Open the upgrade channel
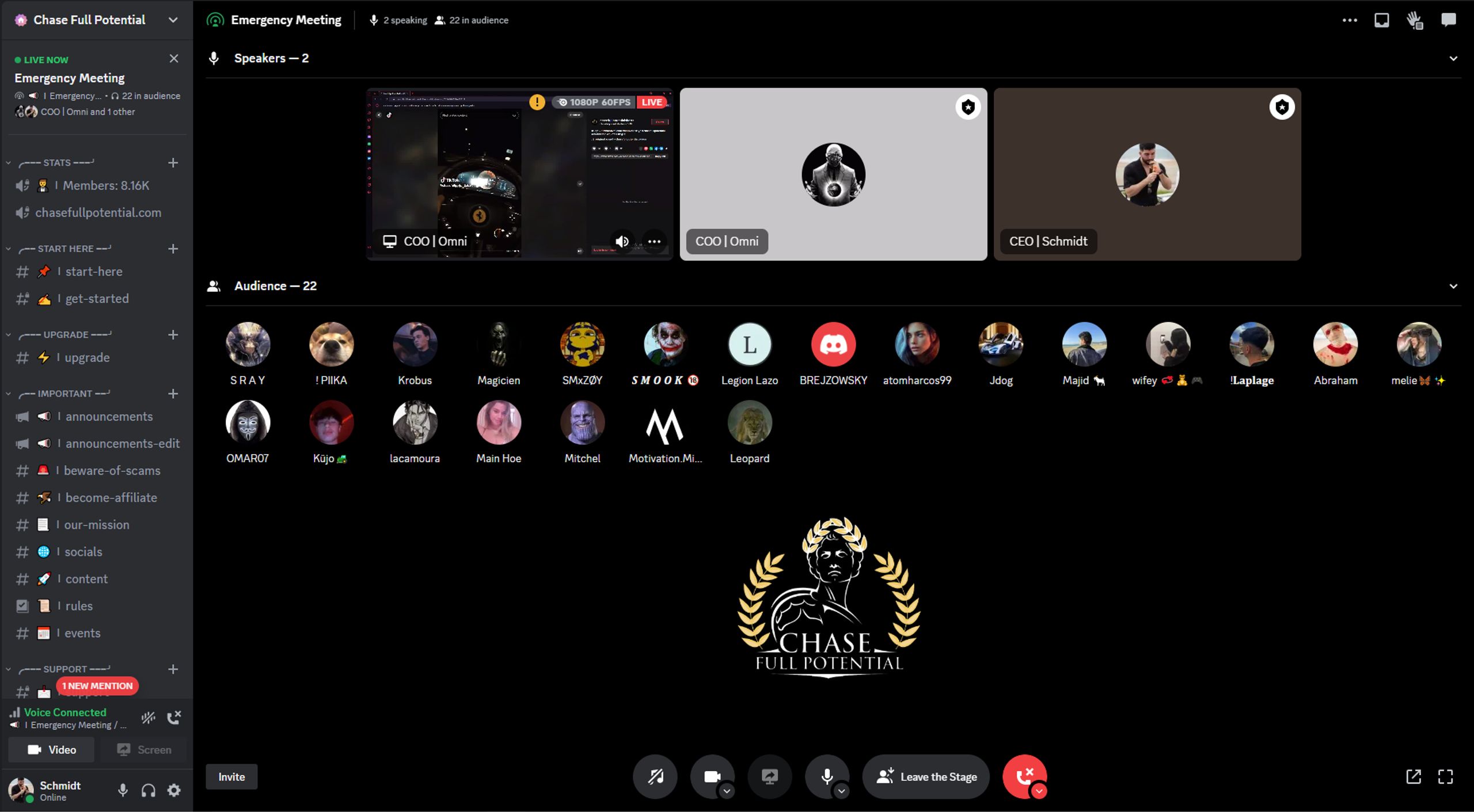1474x812 pixels. click(x=97, y=357)
